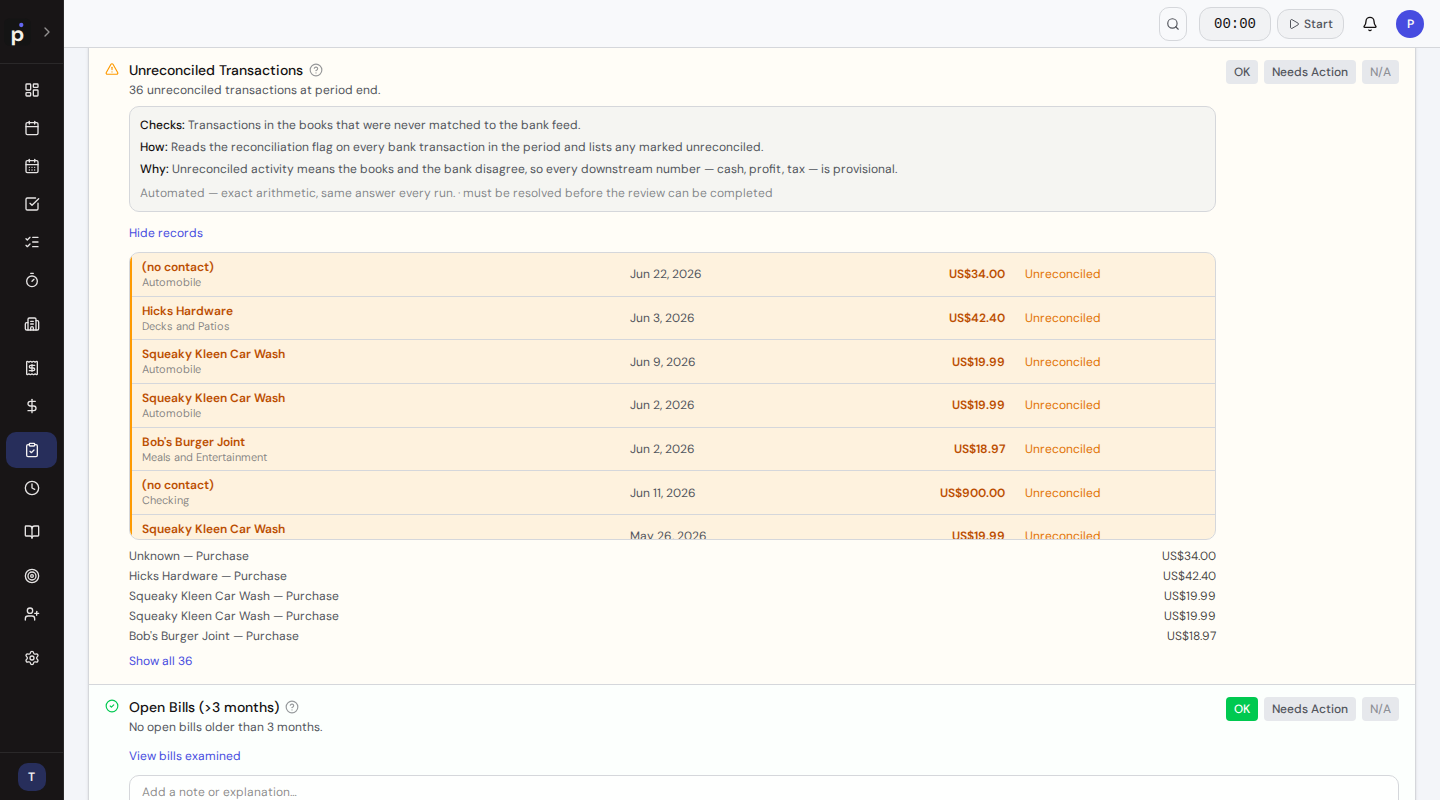The height and width of the screenshot is (800, 1440).
Task: Open the invoice receipt icon in sidebar
Action: (x=32, y=368)
